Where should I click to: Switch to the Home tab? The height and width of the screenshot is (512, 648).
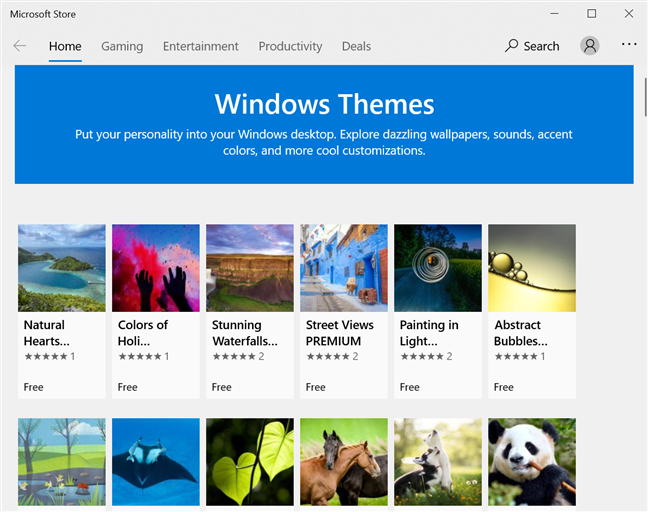pyautogui.click(x=65, y=46)
